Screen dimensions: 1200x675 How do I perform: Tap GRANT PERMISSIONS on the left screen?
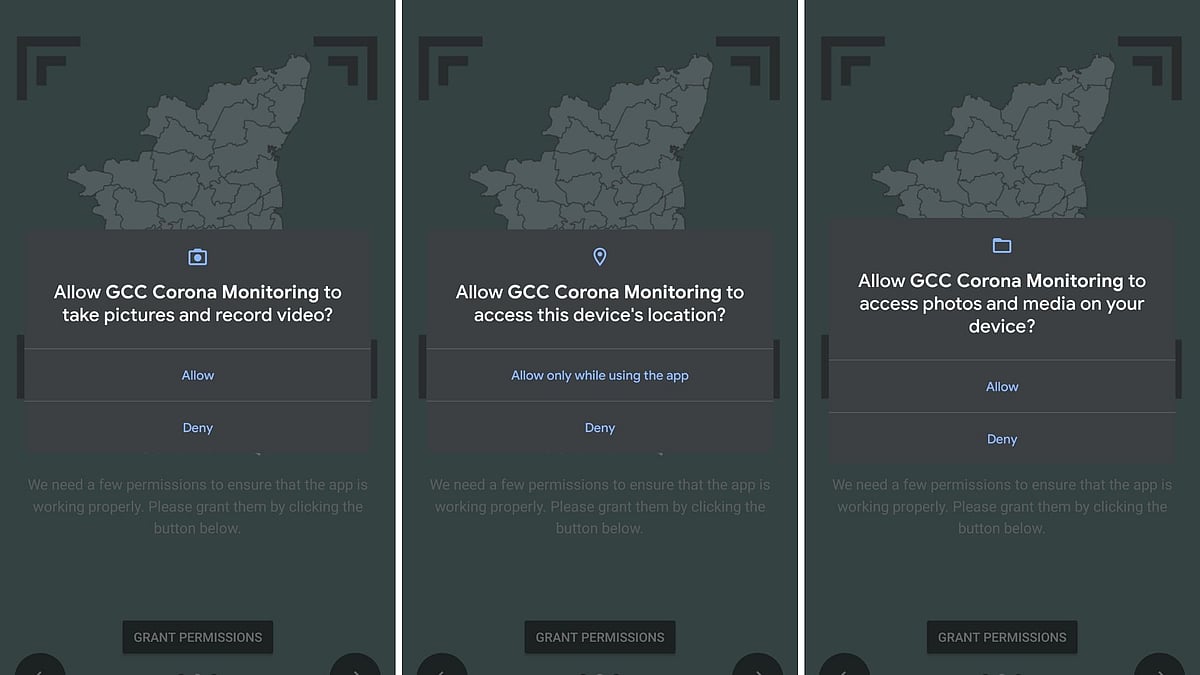coord(198,637)
